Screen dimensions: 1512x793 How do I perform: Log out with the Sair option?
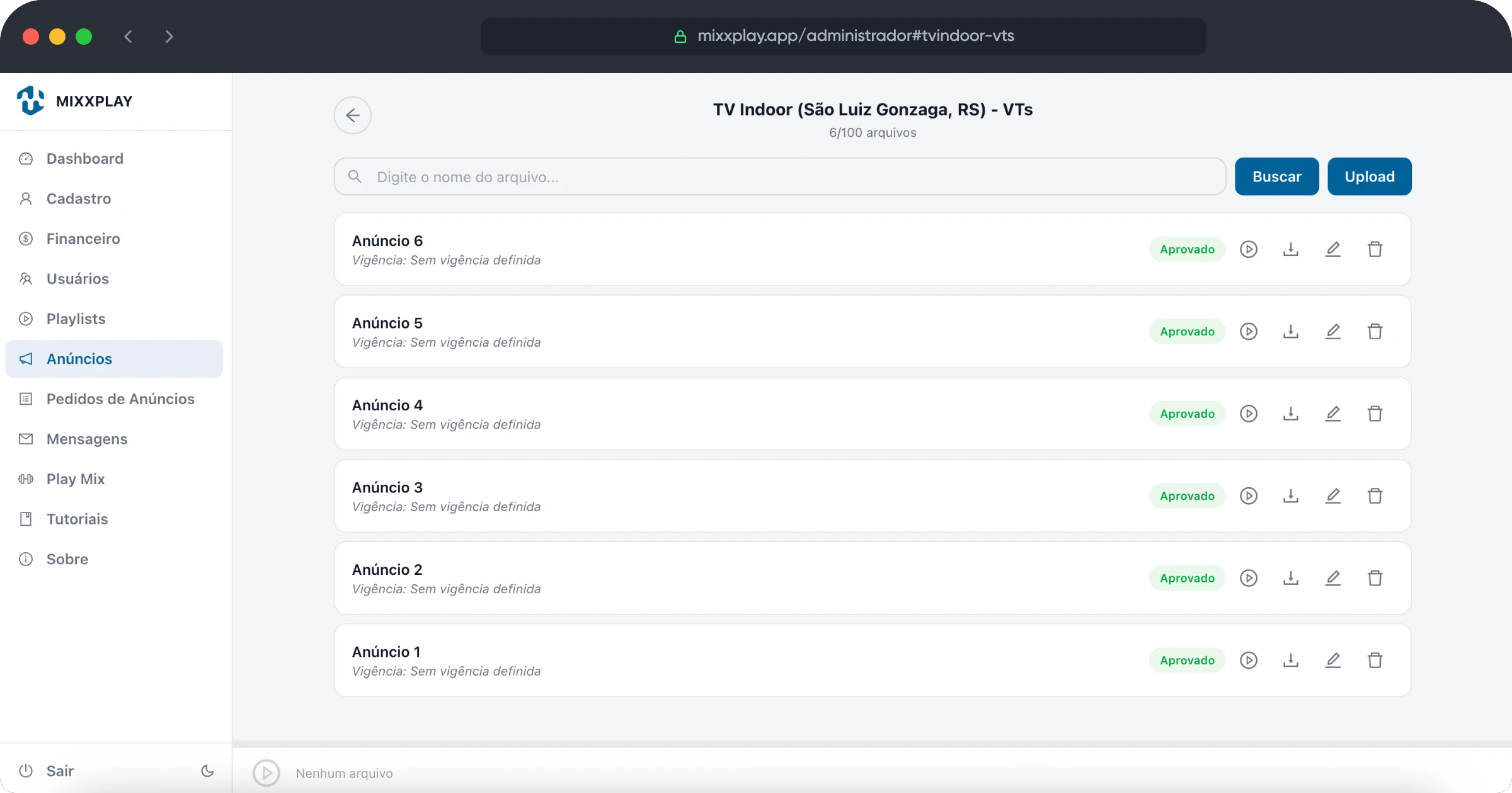(47, 771)
